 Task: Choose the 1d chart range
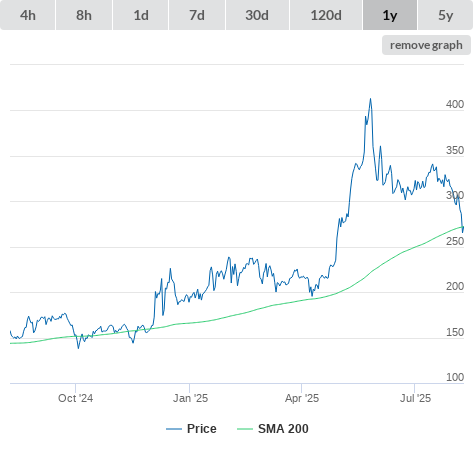(141, 15)
